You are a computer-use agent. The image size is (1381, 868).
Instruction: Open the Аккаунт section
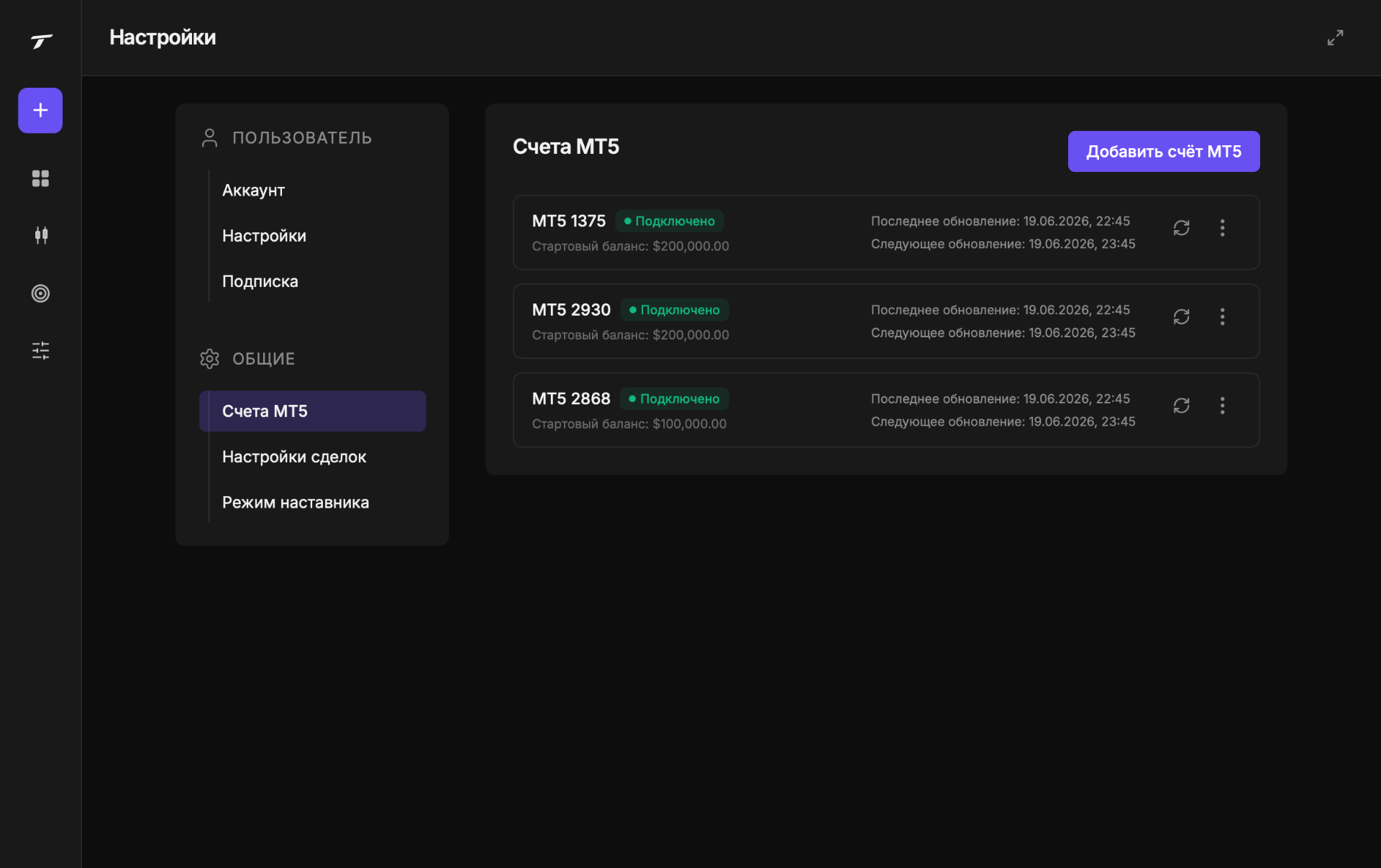[x=253, y=191]
